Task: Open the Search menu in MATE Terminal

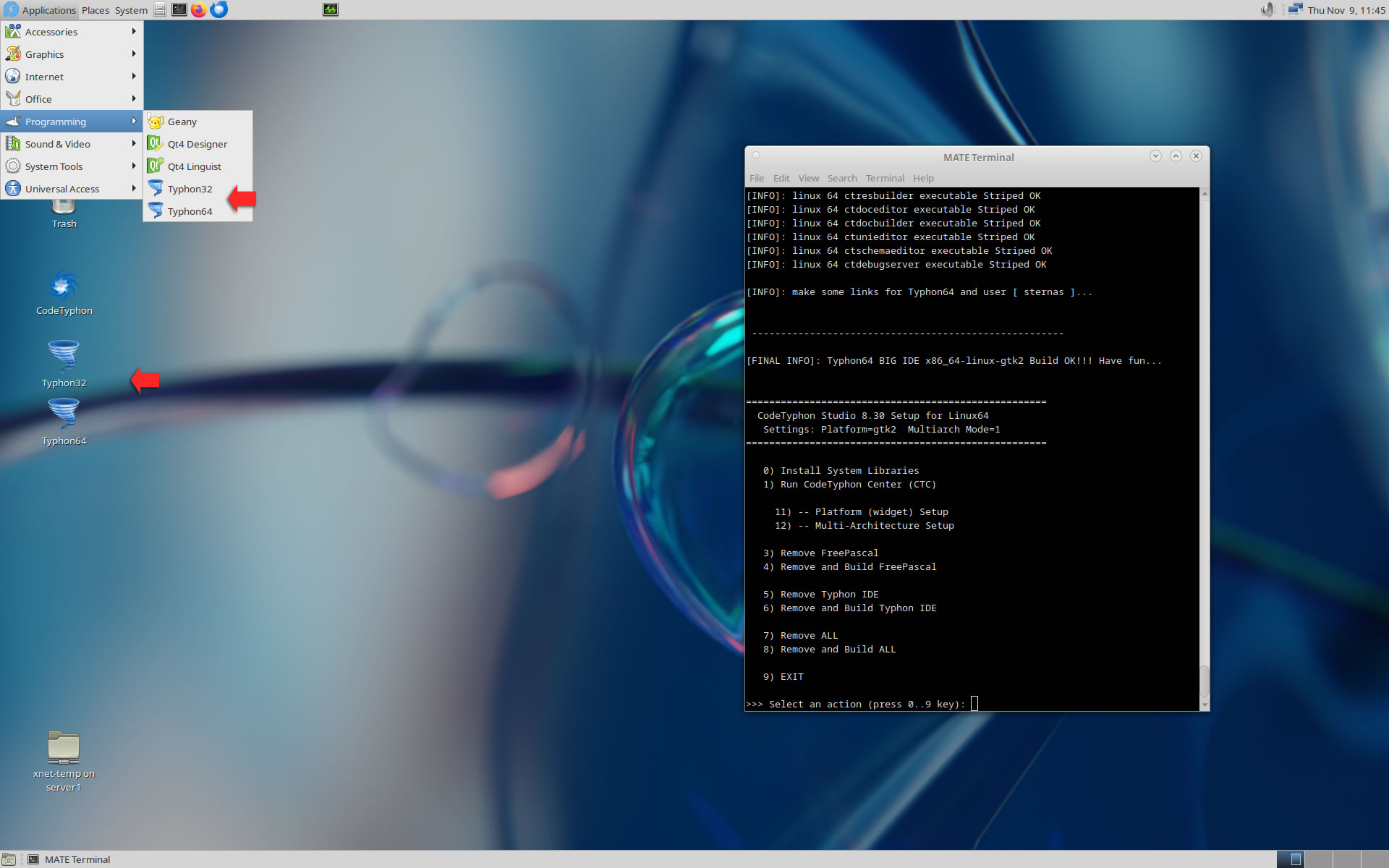Action: [x=842, y=178]
